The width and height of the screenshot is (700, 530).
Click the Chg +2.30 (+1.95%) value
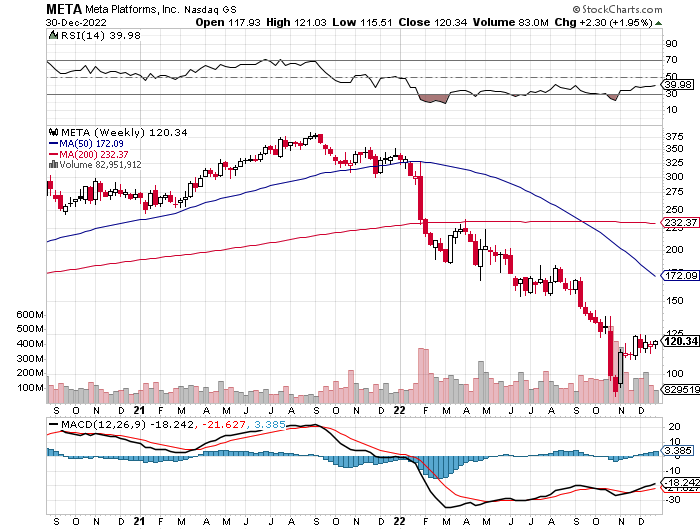pyautogui.click(x=604, y=22)
